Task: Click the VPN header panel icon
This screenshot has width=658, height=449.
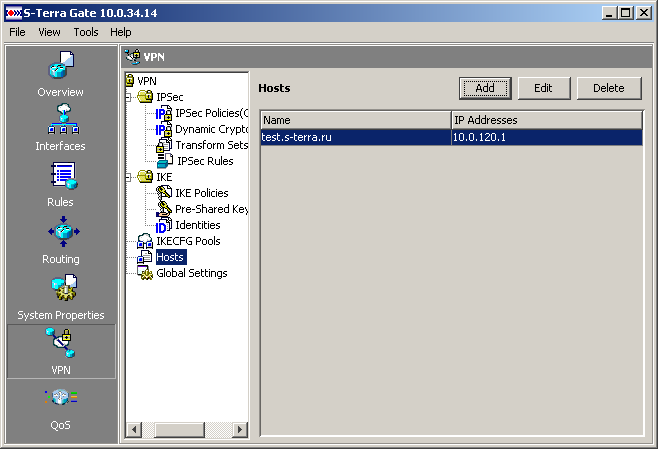Action: pos(133,57)
